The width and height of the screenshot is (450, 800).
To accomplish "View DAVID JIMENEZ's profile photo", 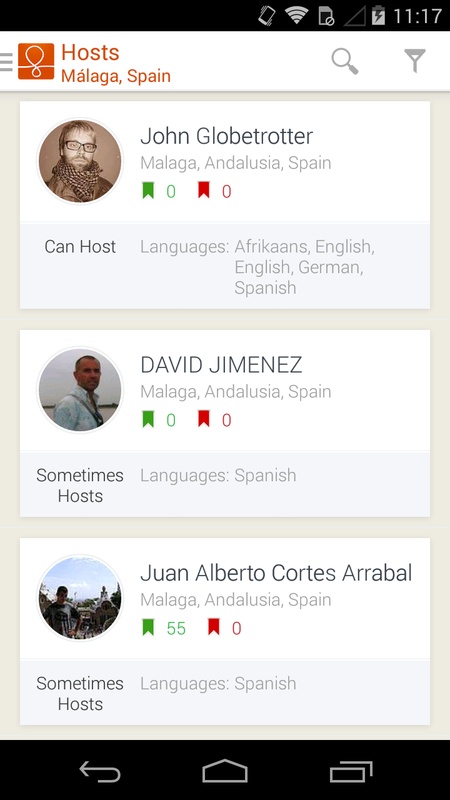I will (80, 390).
